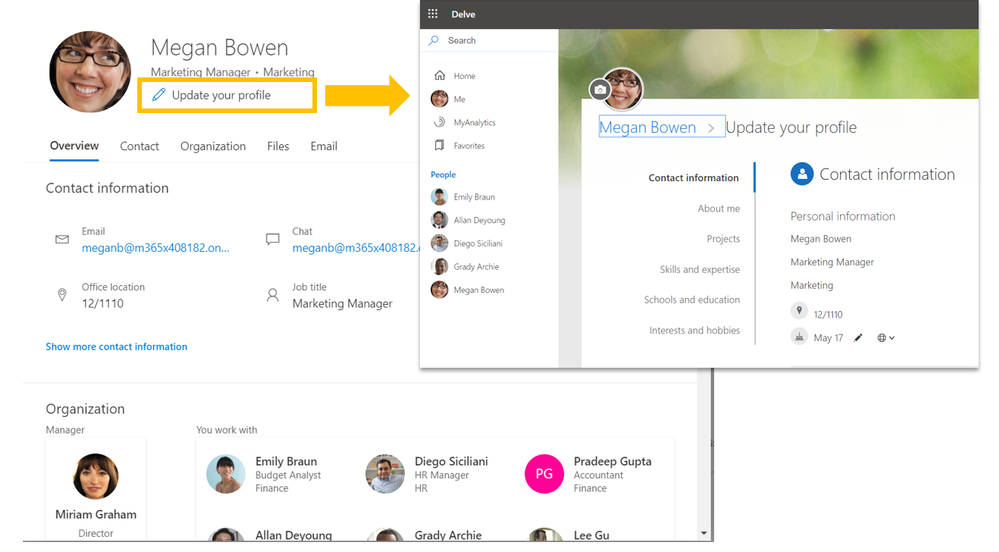Click the MyAnalytics icon in the sidebar

tap(440, 122)
